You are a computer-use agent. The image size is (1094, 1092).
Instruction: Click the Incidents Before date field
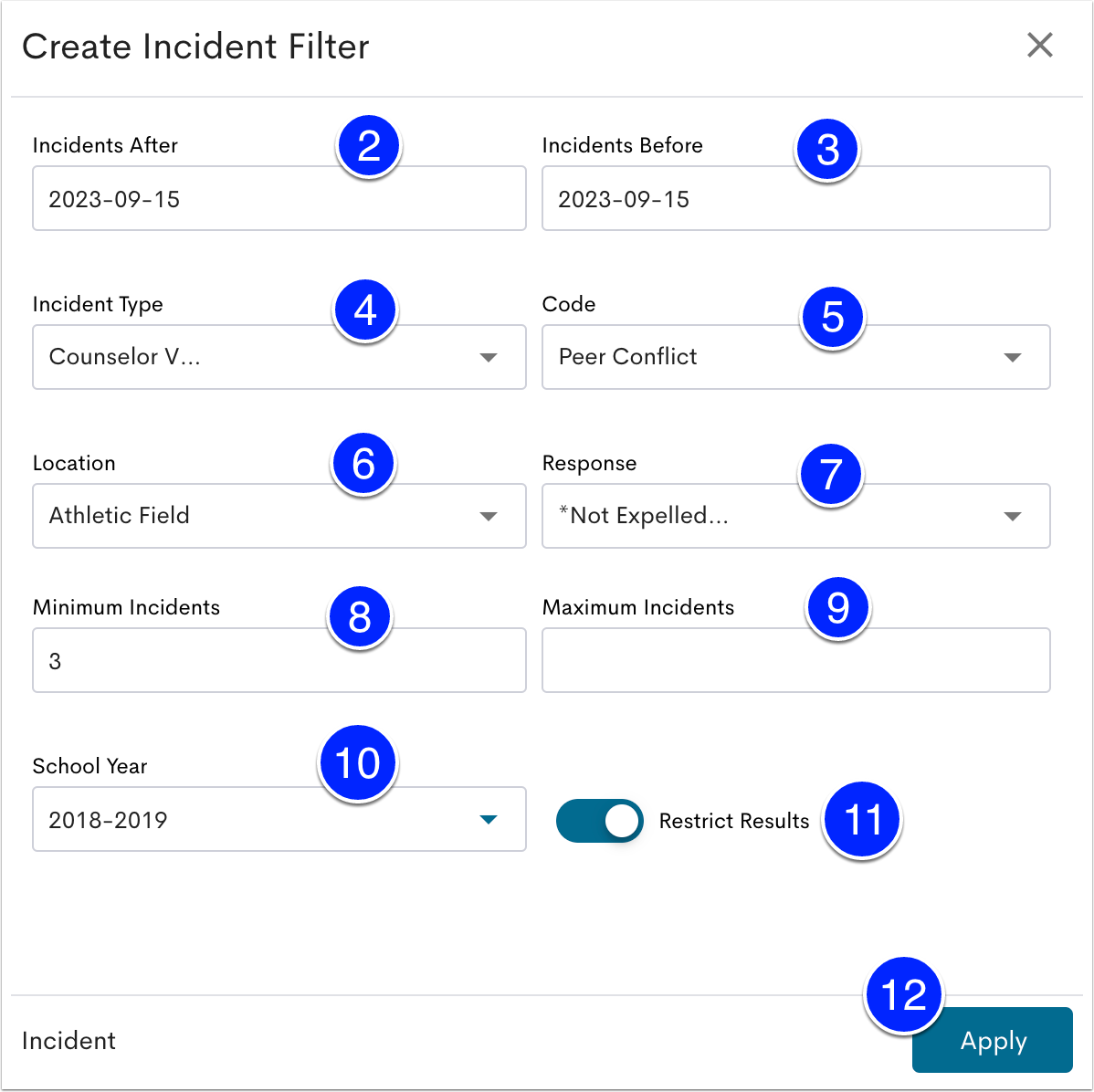[x=796, y=198]
